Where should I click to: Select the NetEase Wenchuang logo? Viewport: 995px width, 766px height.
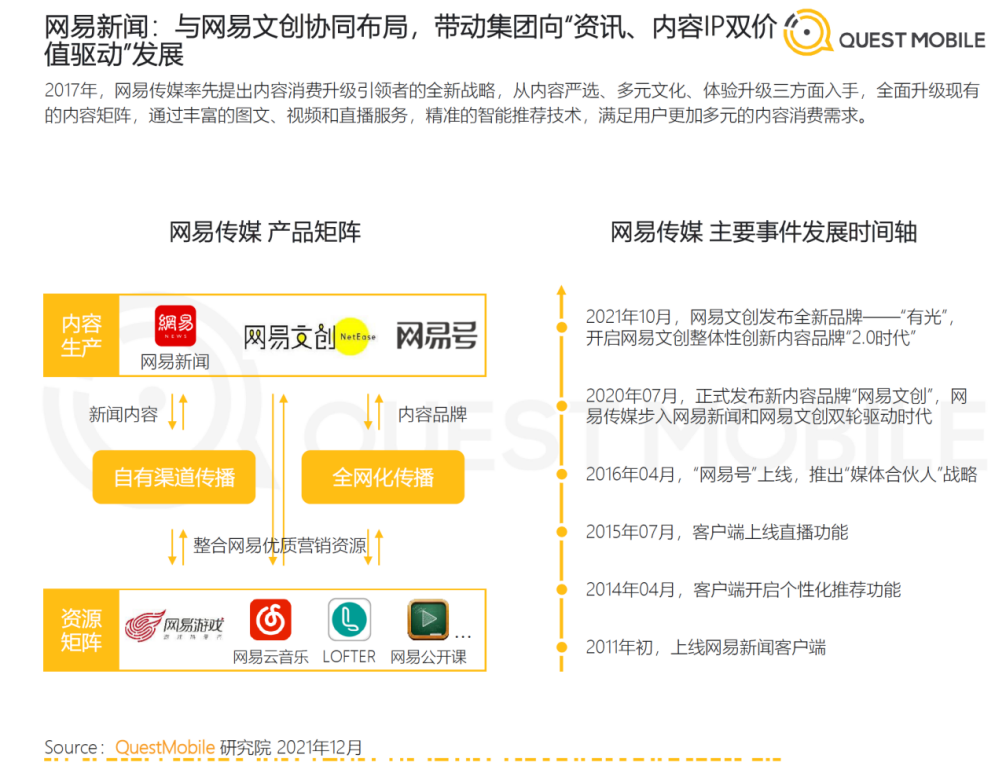310,336
